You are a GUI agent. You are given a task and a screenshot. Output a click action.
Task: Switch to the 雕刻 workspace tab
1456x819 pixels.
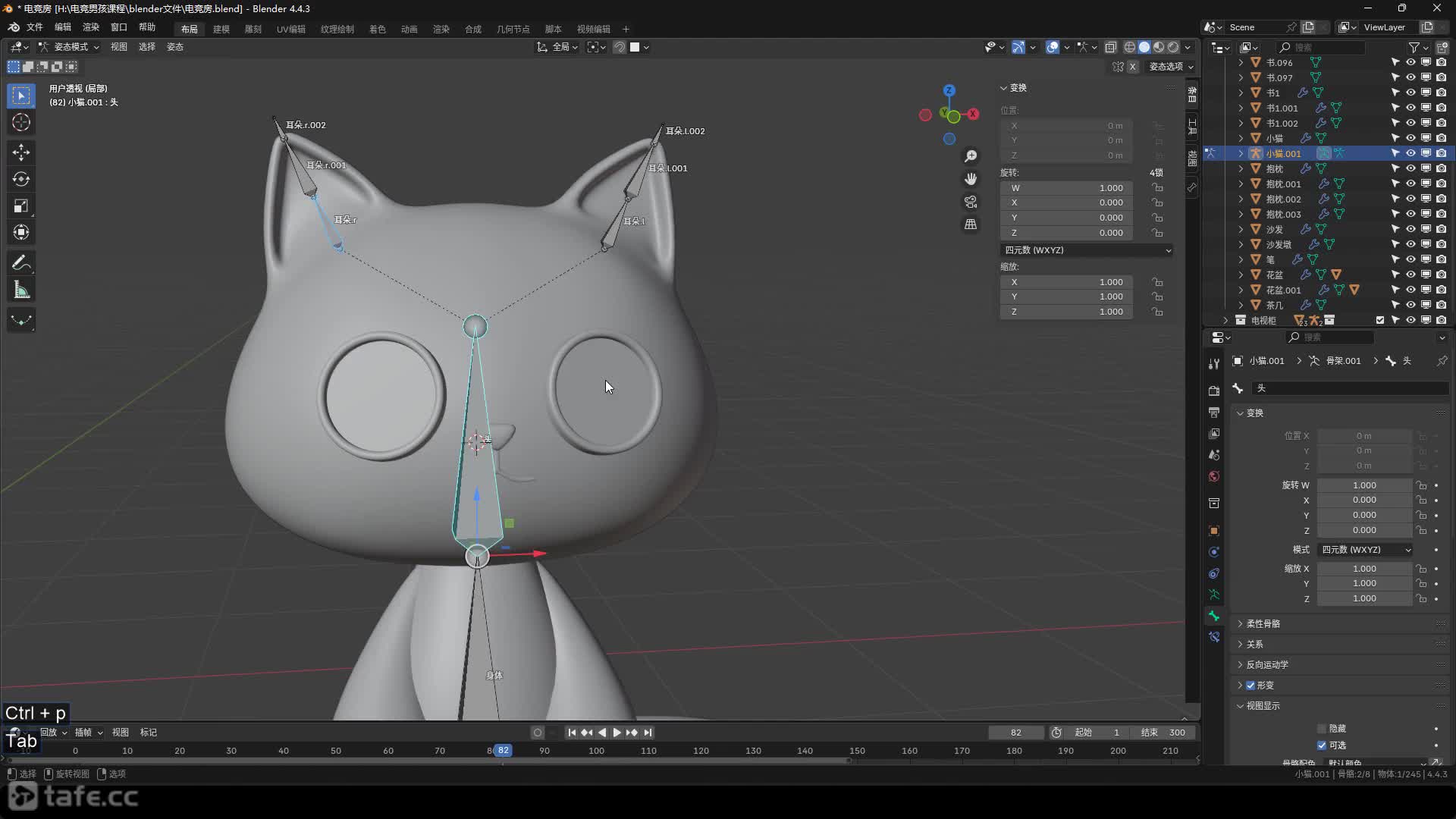point(253,29)
